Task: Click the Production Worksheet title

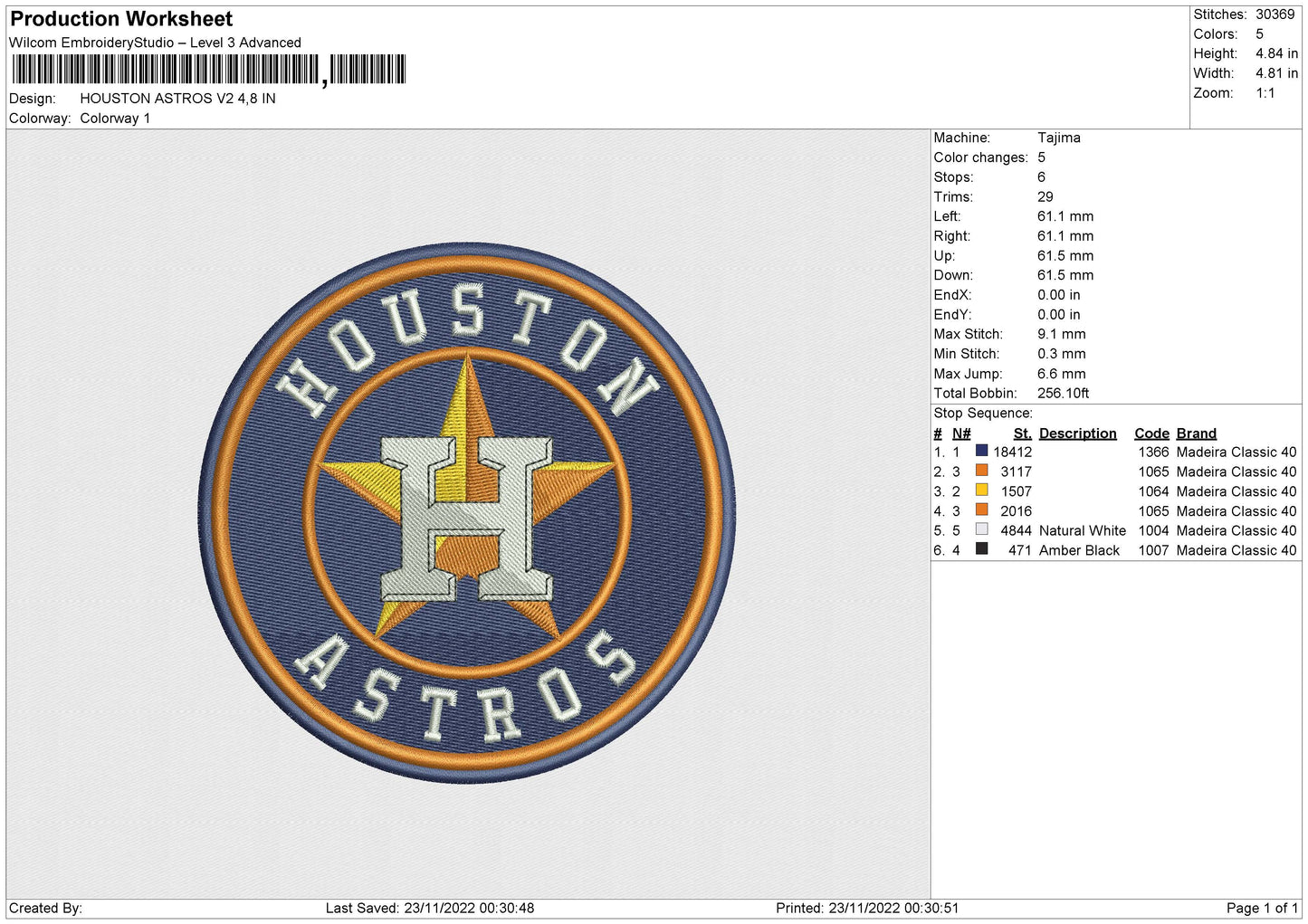Action: [121, 19]
